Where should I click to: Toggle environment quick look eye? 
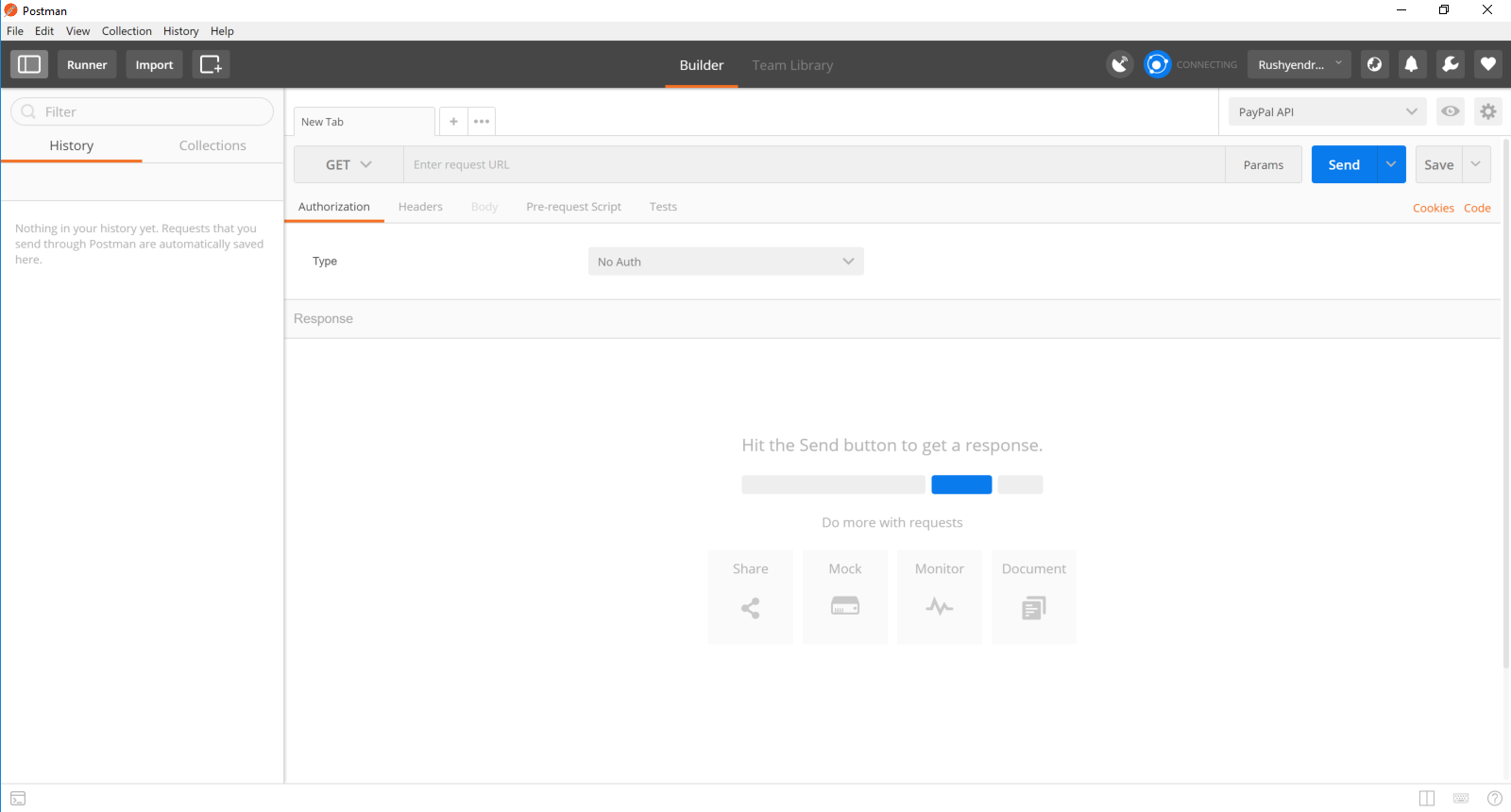[1450, 111]
